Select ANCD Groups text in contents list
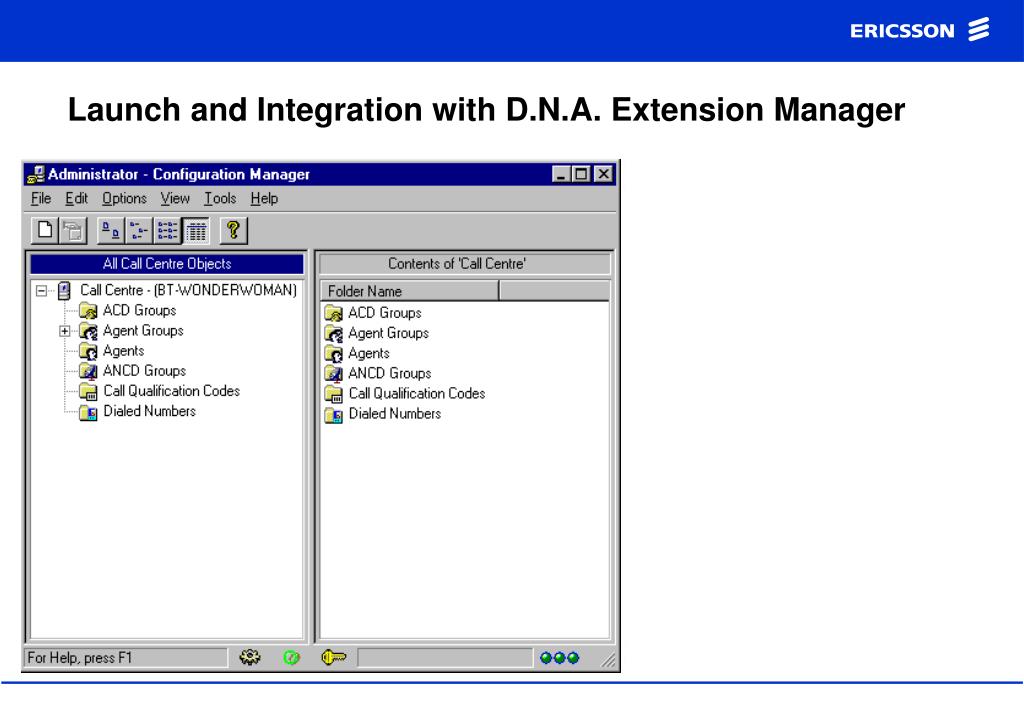Viewport: 1024px width, 724px height. tap(390, 373)
